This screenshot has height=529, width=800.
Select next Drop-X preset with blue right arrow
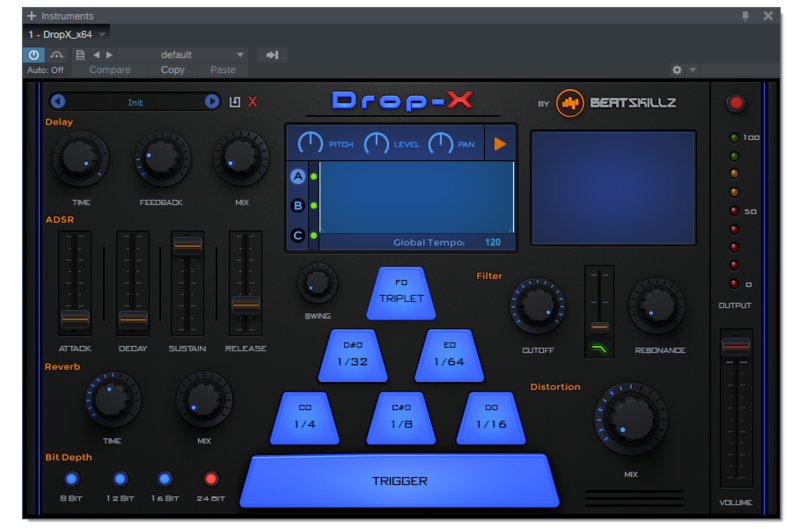pyautogui.click(x=212, y=102)
